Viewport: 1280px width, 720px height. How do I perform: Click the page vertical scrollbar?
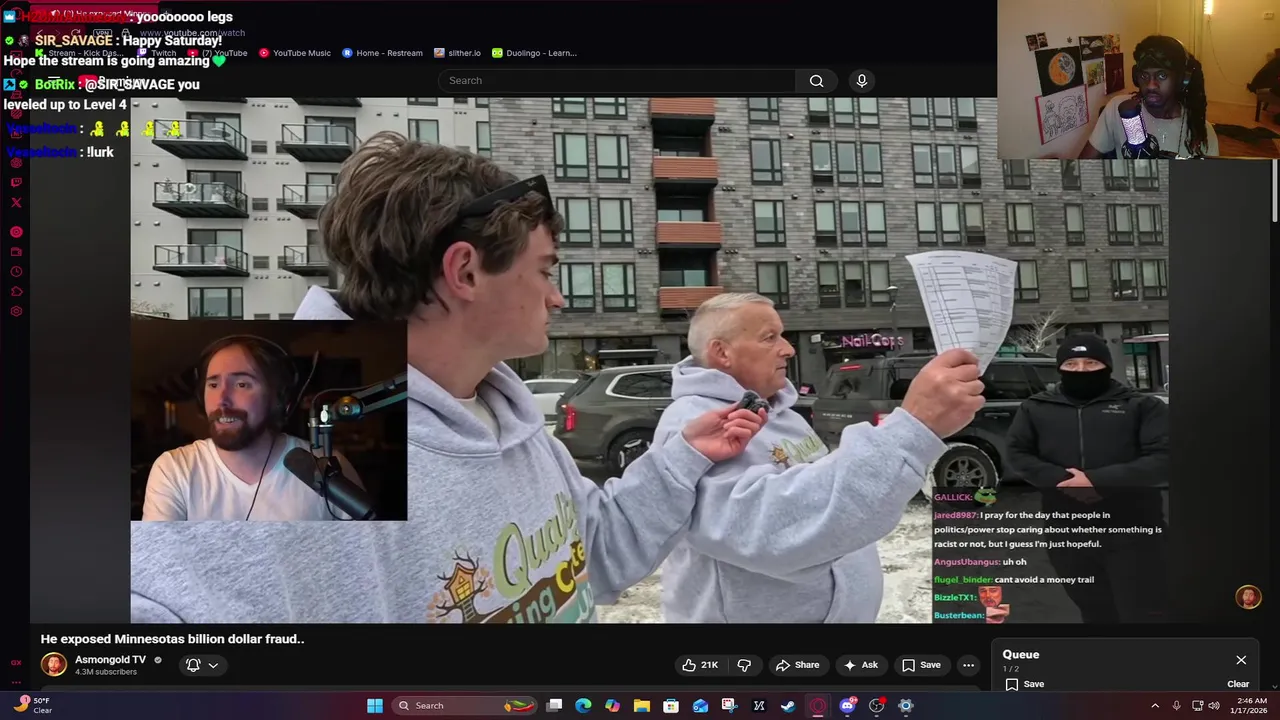(1274, 190)
